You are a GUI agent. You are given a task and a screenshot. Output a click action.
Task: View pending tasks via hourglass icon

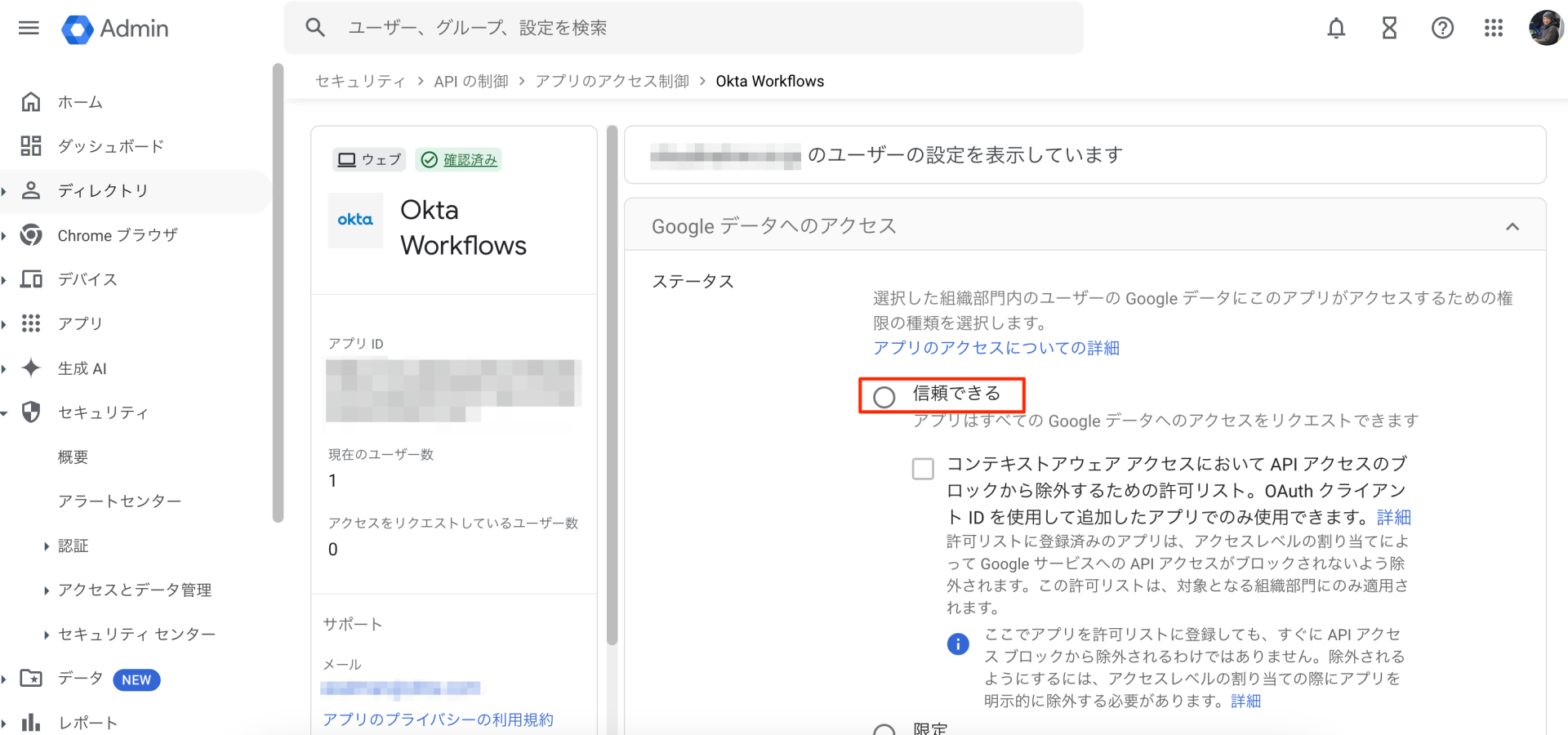[1389, 28]
